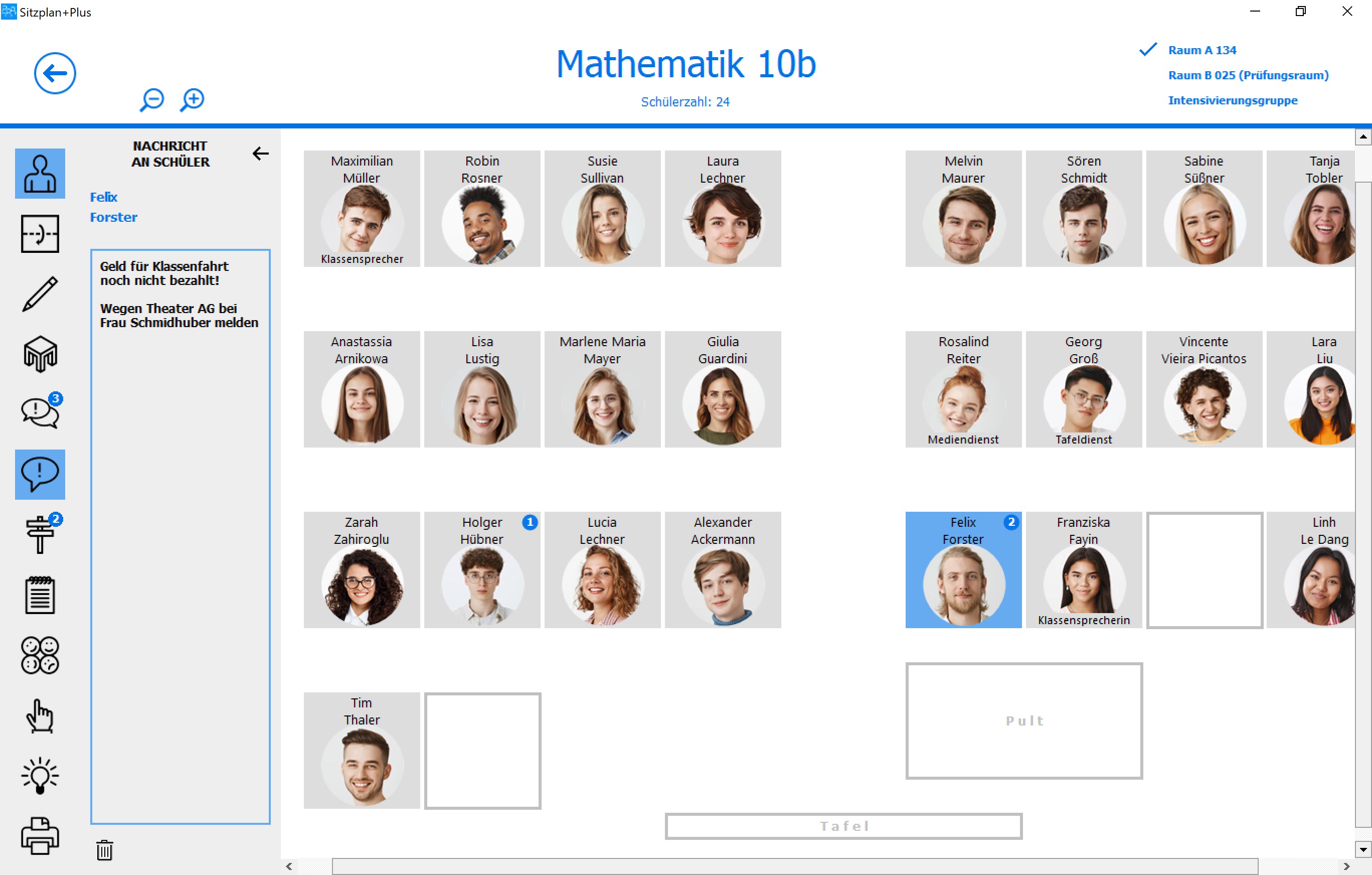Collapse the Nachricht an Schüler panel arrow
The image size is (1372, 875).
(x=260, y=154)
